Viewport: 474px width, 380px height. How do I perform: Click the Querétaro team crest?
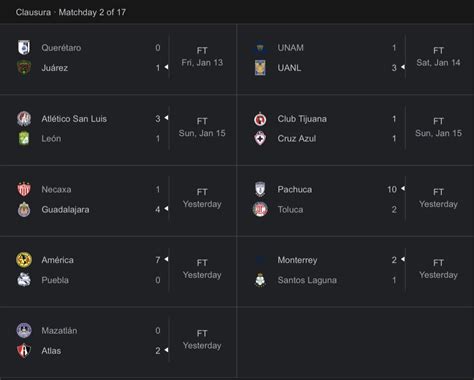click(24, 48)
